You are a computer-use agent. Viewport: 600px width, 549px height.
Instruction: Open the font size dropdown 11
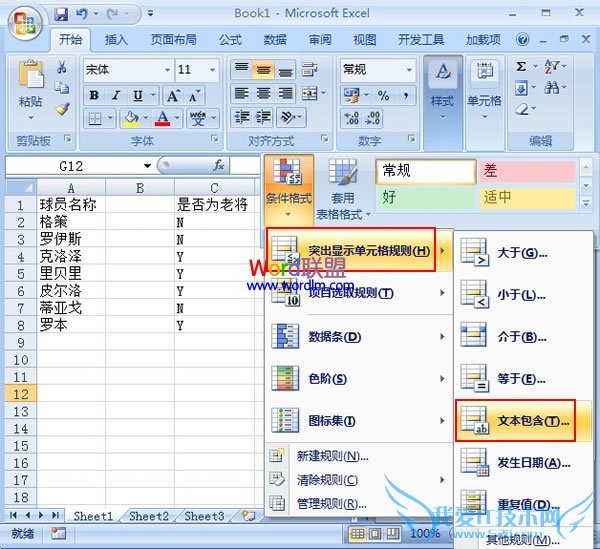(212, 70)
